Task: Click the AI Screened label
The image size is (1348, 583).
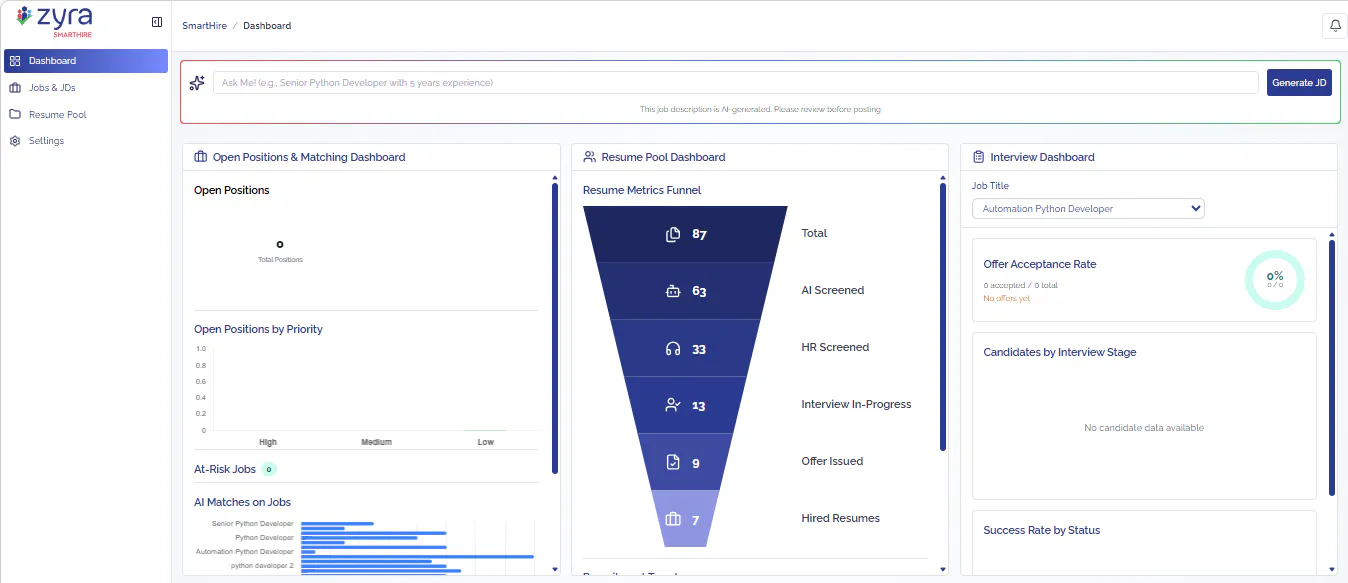Action: [832, 290]
